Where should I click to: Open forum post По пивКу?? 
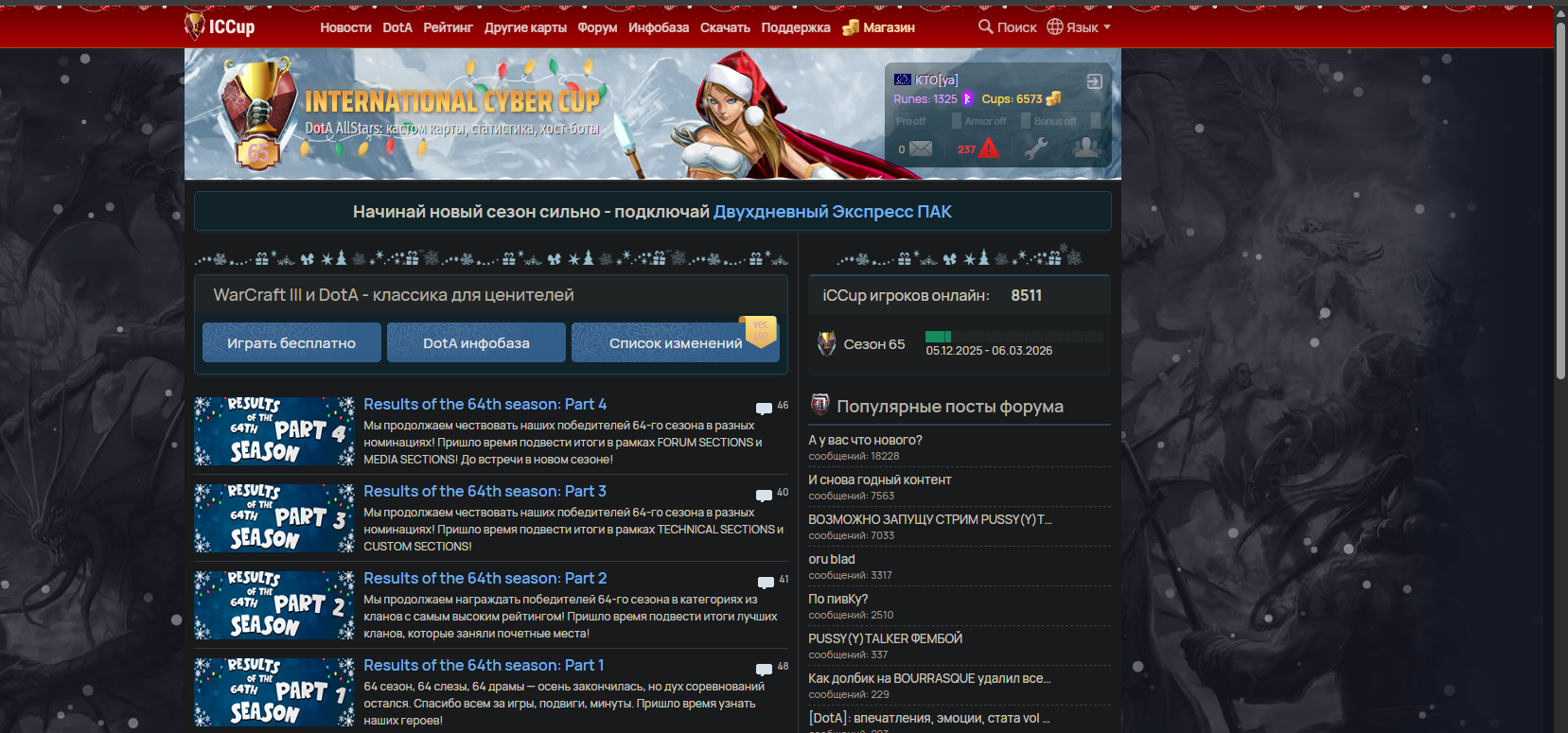tap(838, 599)
